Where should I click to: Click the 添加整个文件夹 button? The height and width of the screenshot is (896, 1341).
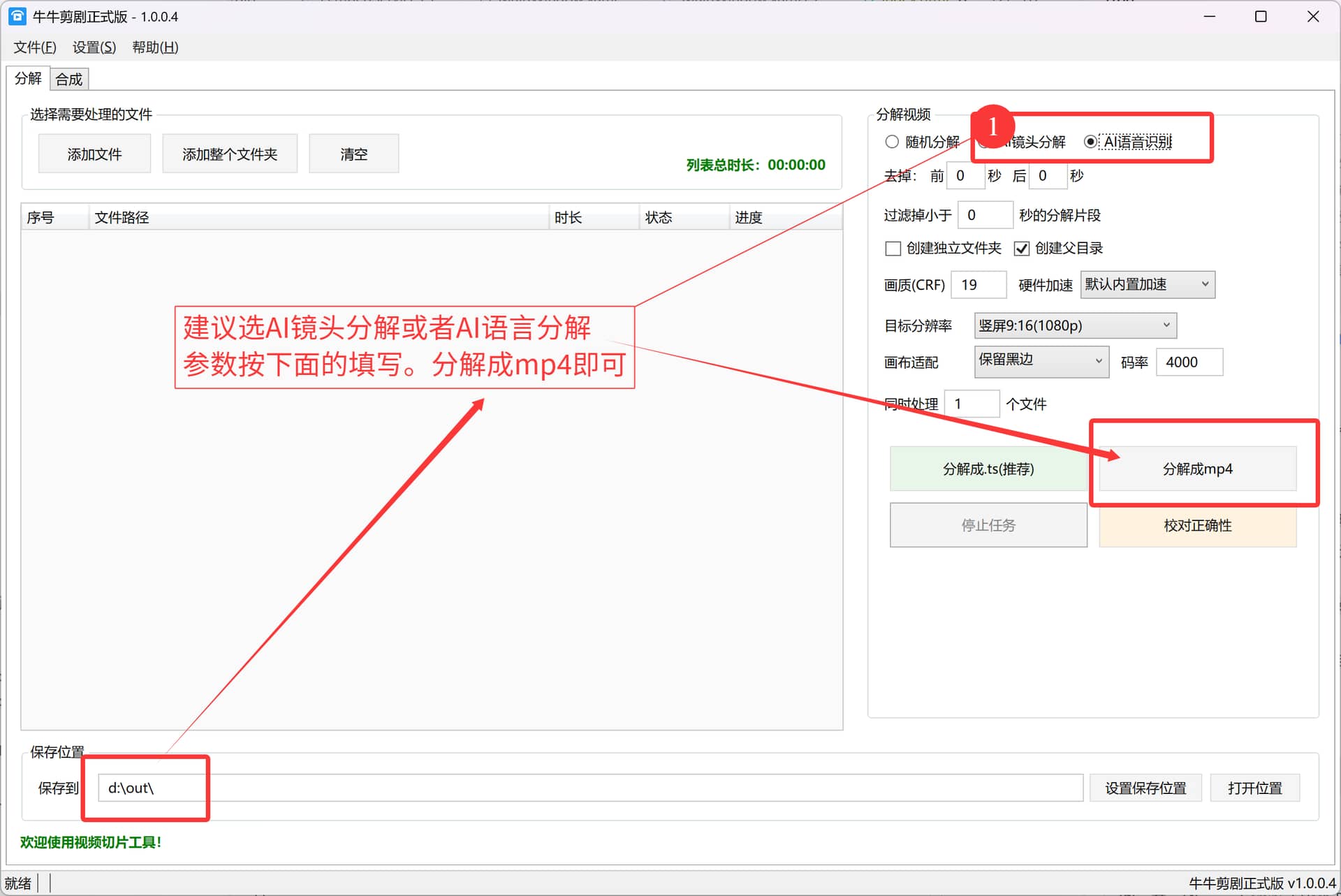coord(230,154)
